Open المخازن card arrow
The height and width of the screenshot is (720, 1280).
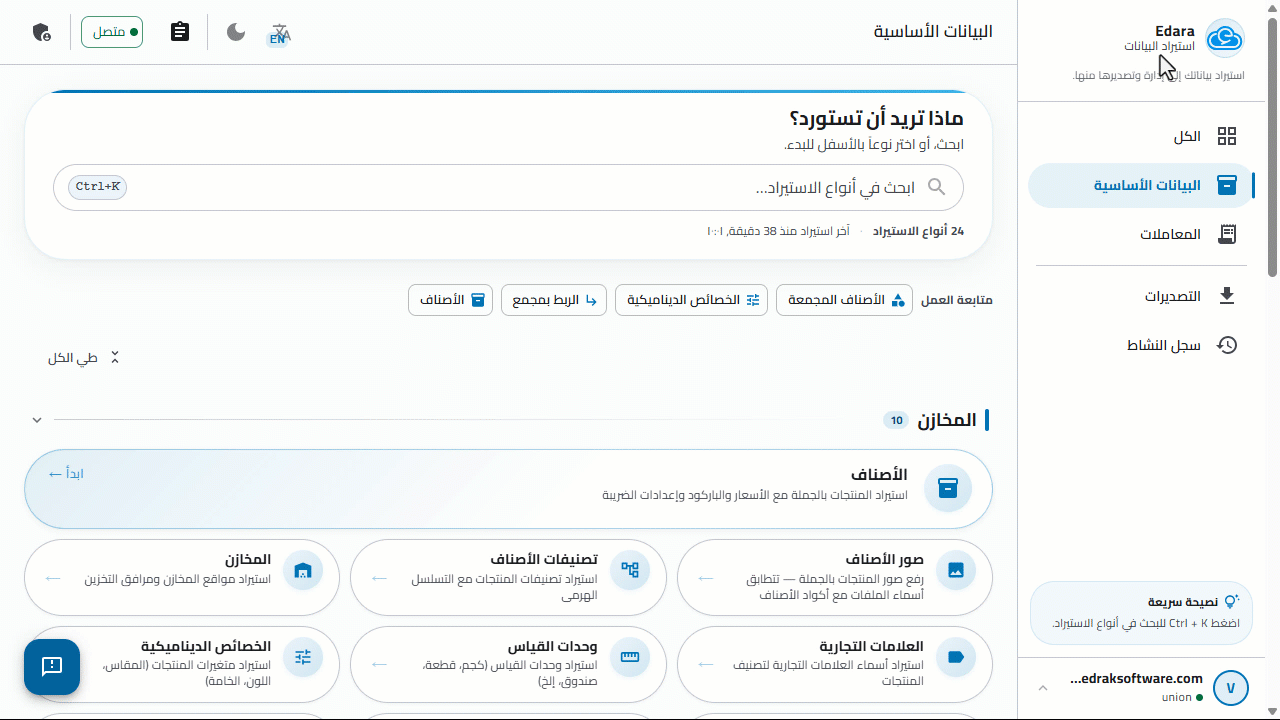click(x=53, y=578)
